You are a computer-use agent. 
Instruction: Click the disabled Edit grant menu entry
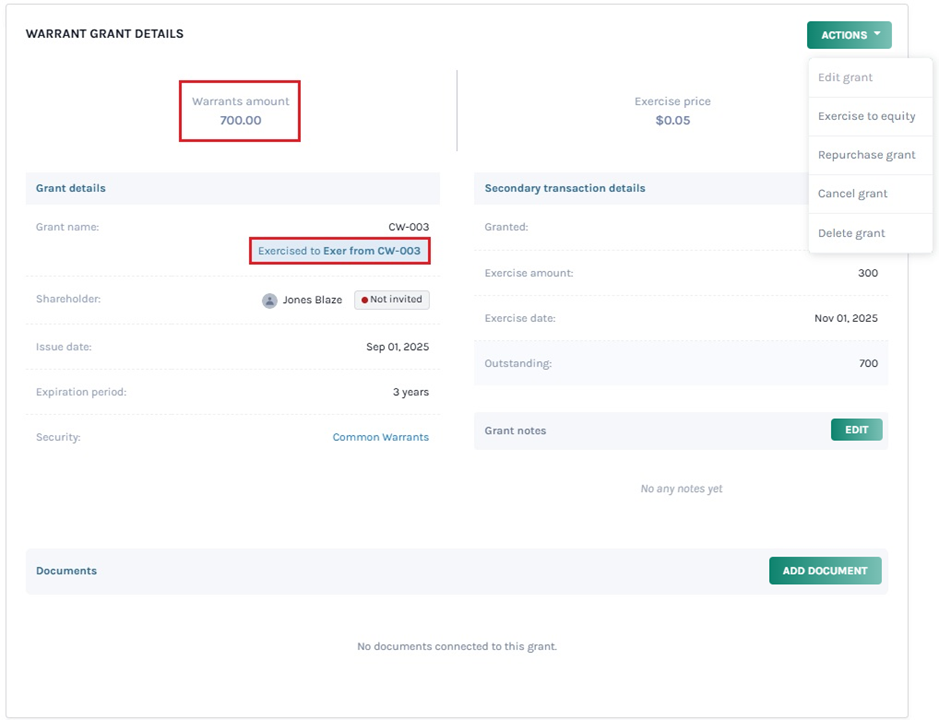pos(845,77)
